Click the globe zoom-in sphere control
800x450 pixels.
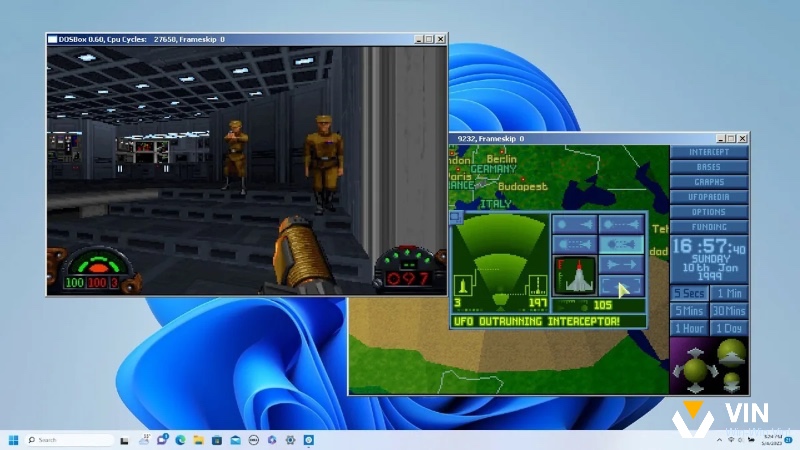pos(731,350)
